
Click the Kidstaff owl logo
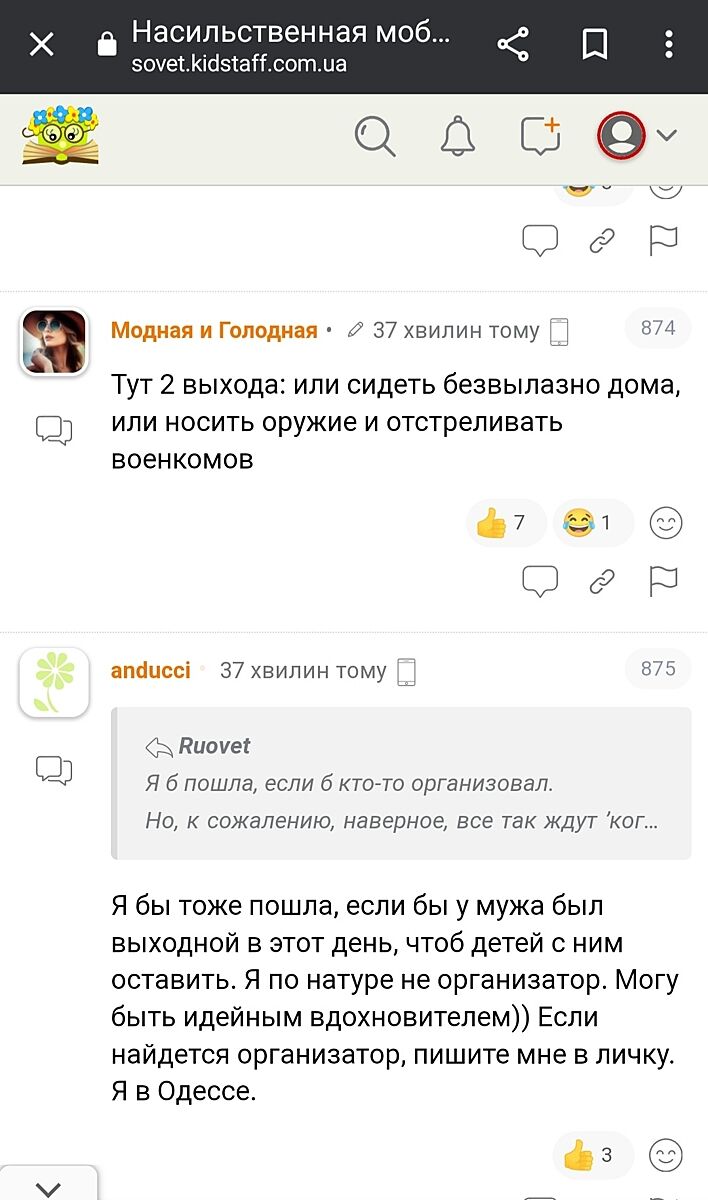61,136
